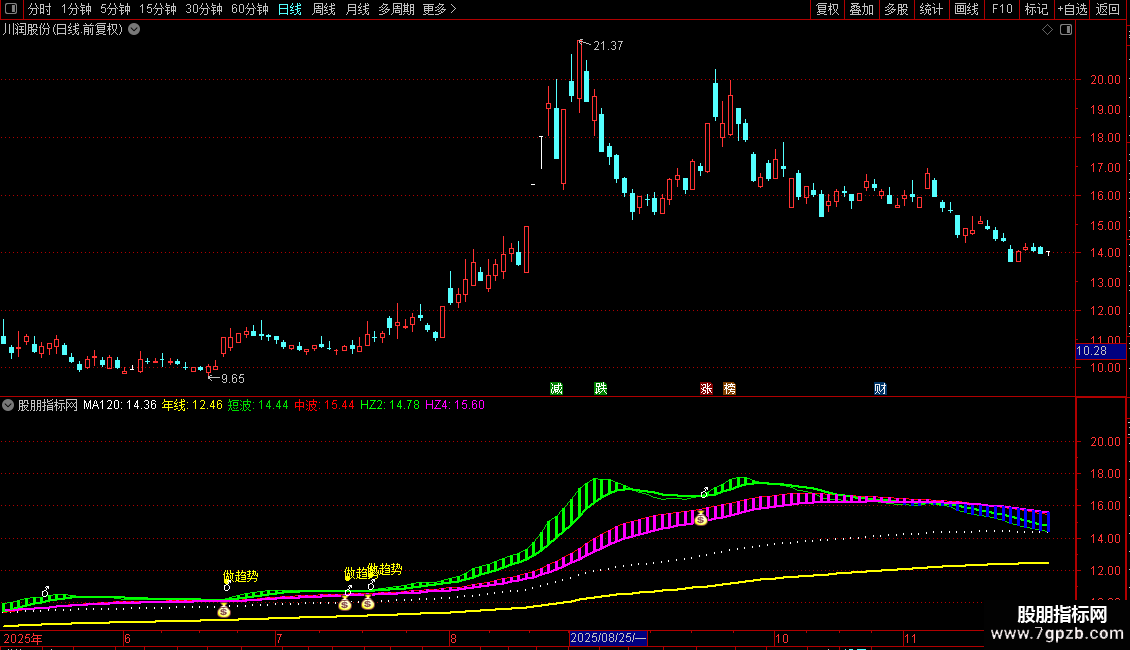
Task: Open 多周期 multi-period view
Action: 396,9
